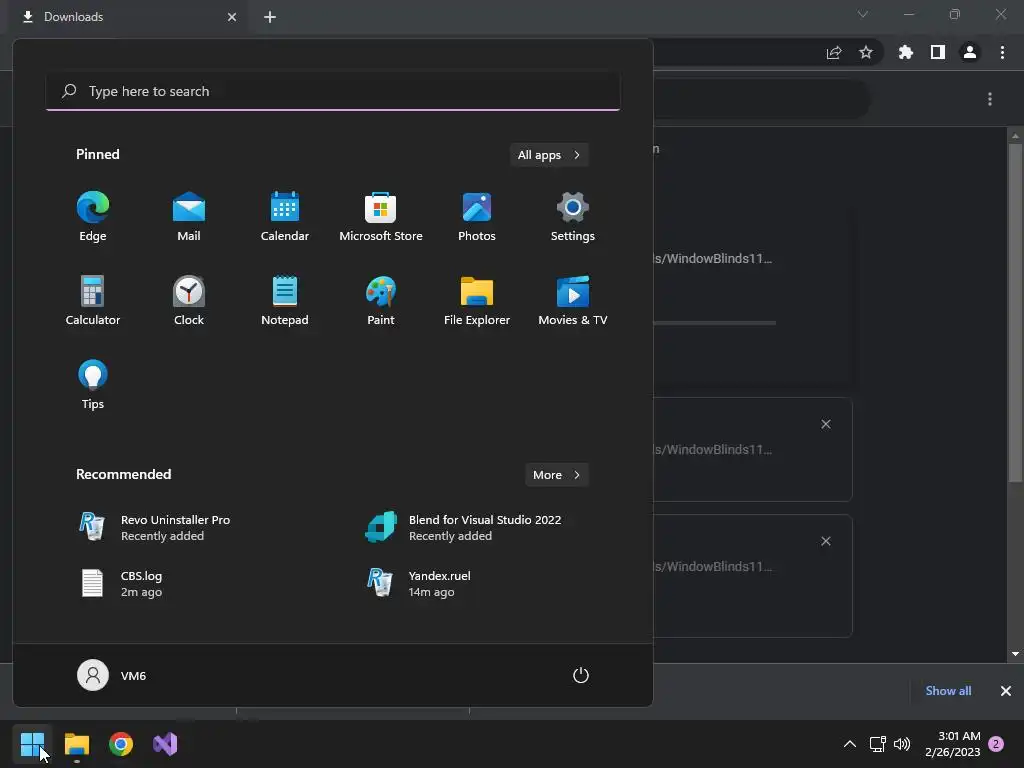Screen dimensions: 1024x768
Task: Open the Tips app
Action: coord(93,385)
